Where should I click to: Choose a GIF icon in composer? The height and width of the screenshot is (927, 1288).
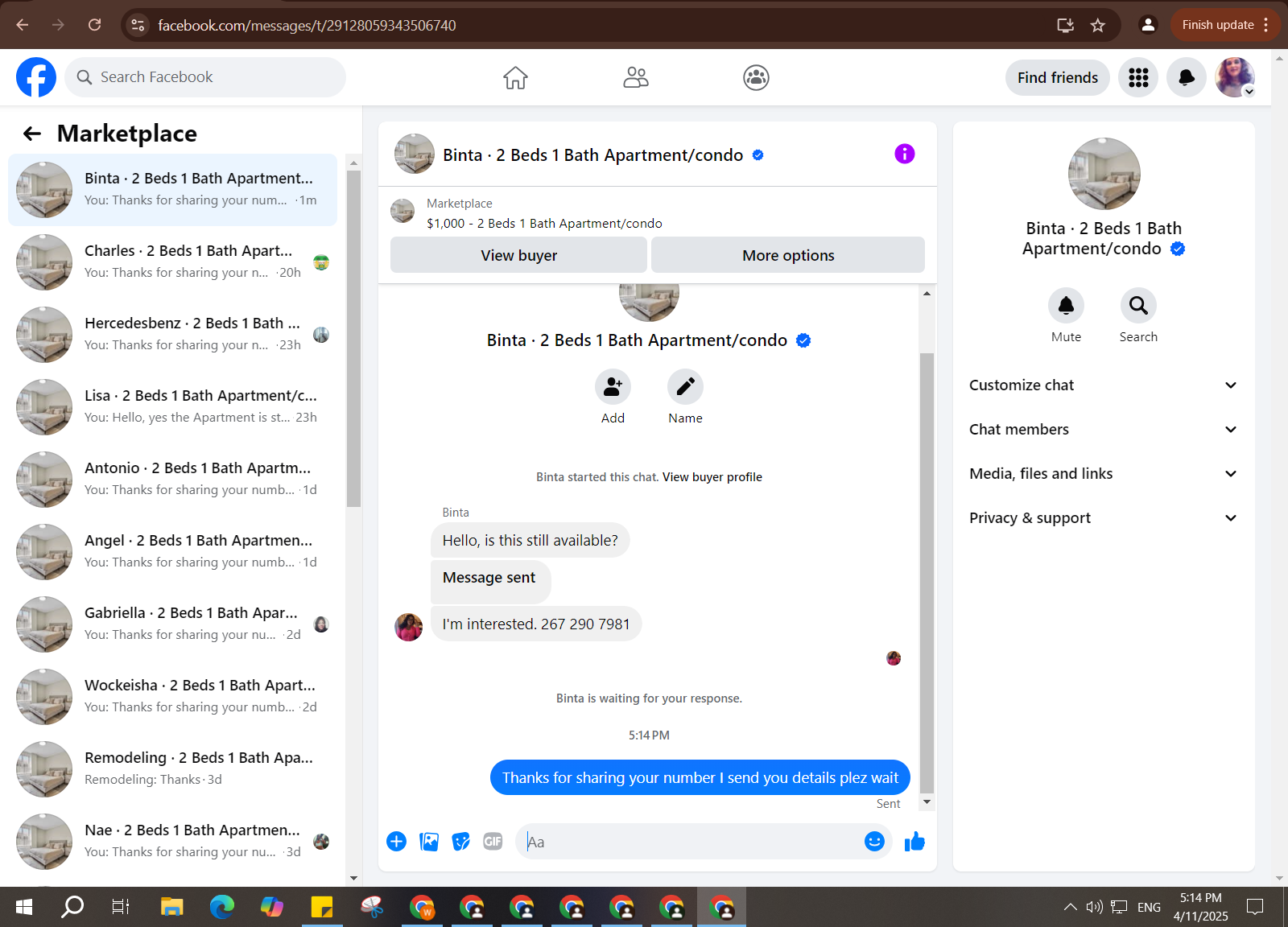tap(493, 842)
